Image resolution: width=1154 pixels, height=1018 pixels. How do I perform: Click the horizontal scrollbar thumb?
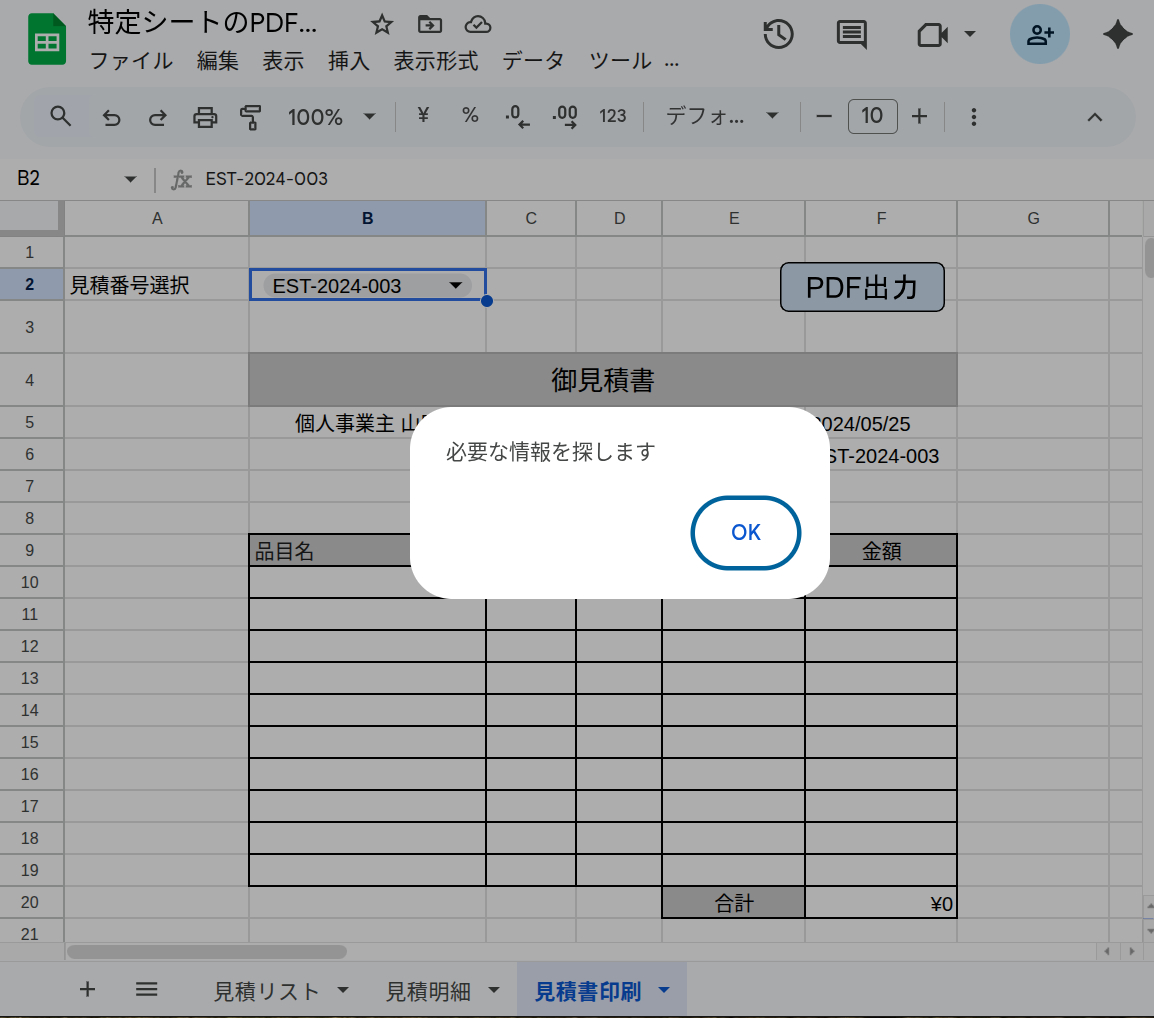(207, 952)
